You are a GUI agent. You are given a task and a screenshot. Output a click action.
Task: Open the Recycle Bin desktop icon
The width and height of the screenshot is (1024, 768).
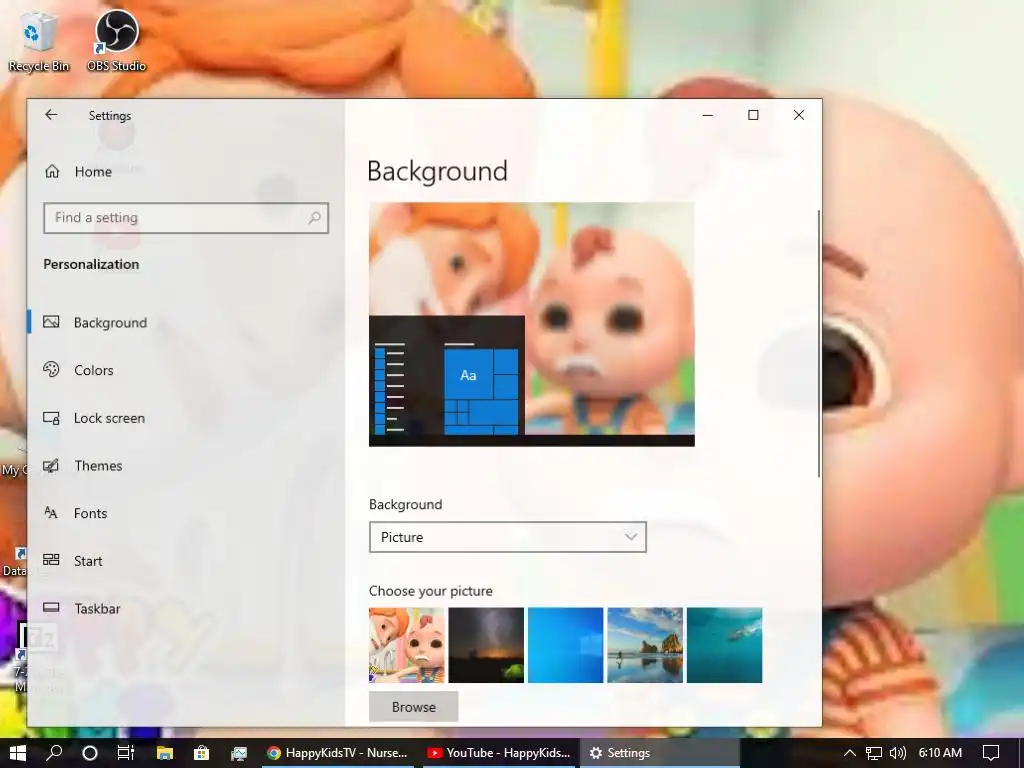pos(39,41)
